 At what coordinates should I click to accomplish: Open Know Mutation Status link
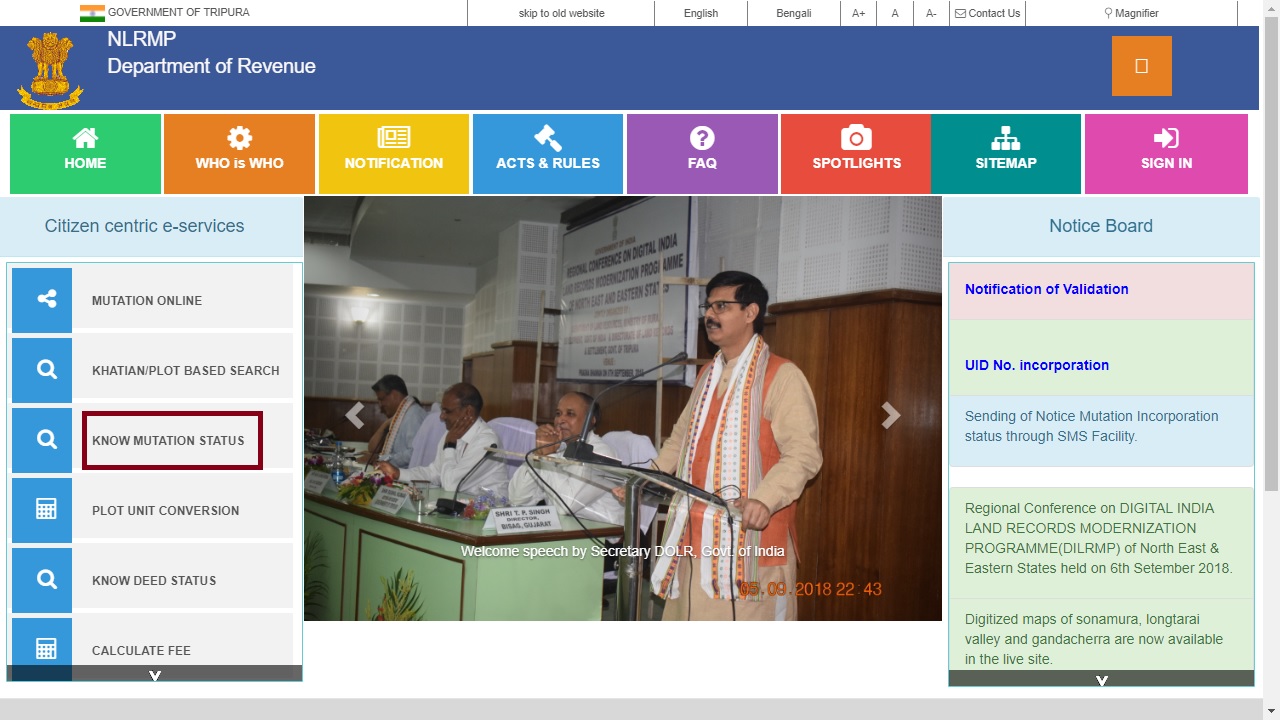click(x=168, y=440)
